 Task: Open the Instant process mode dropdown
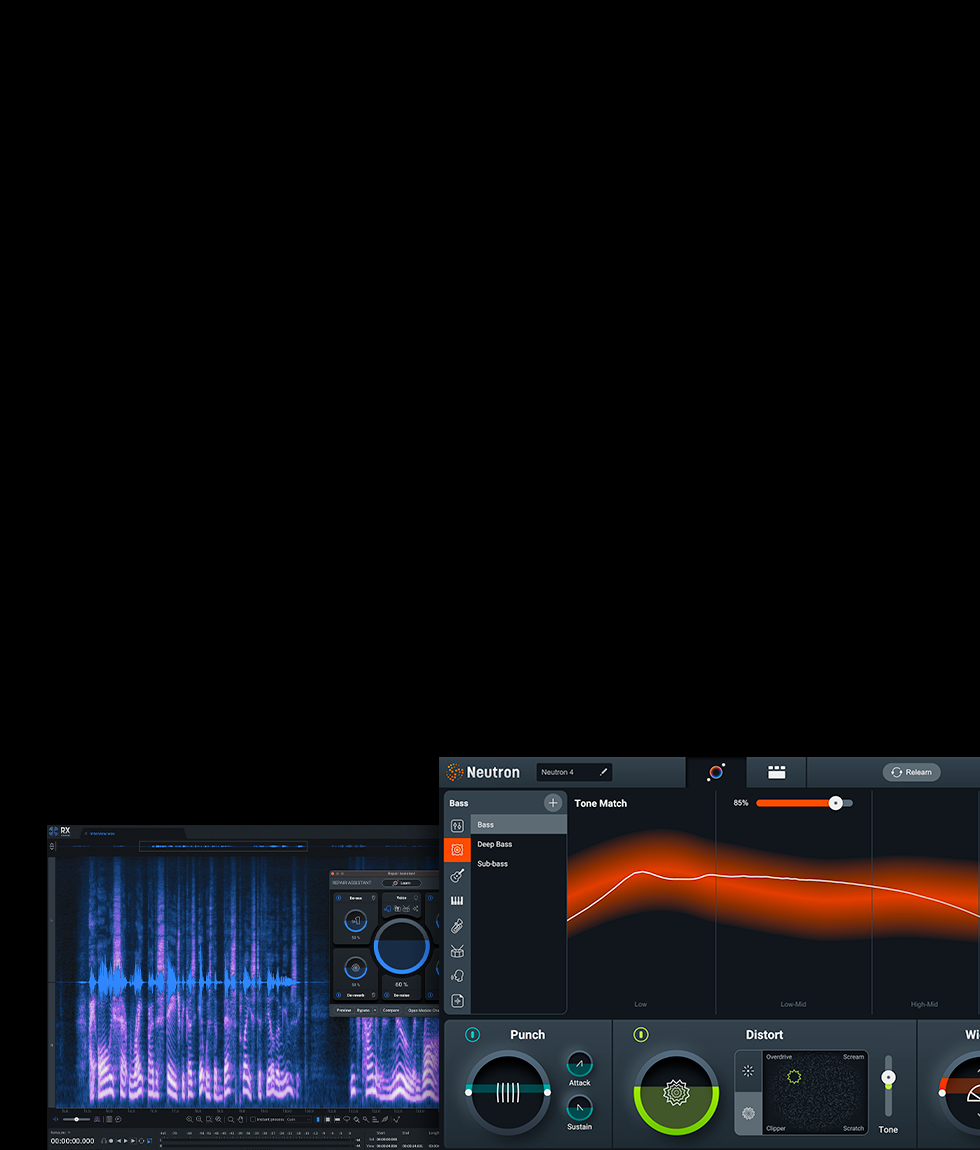299,1119
